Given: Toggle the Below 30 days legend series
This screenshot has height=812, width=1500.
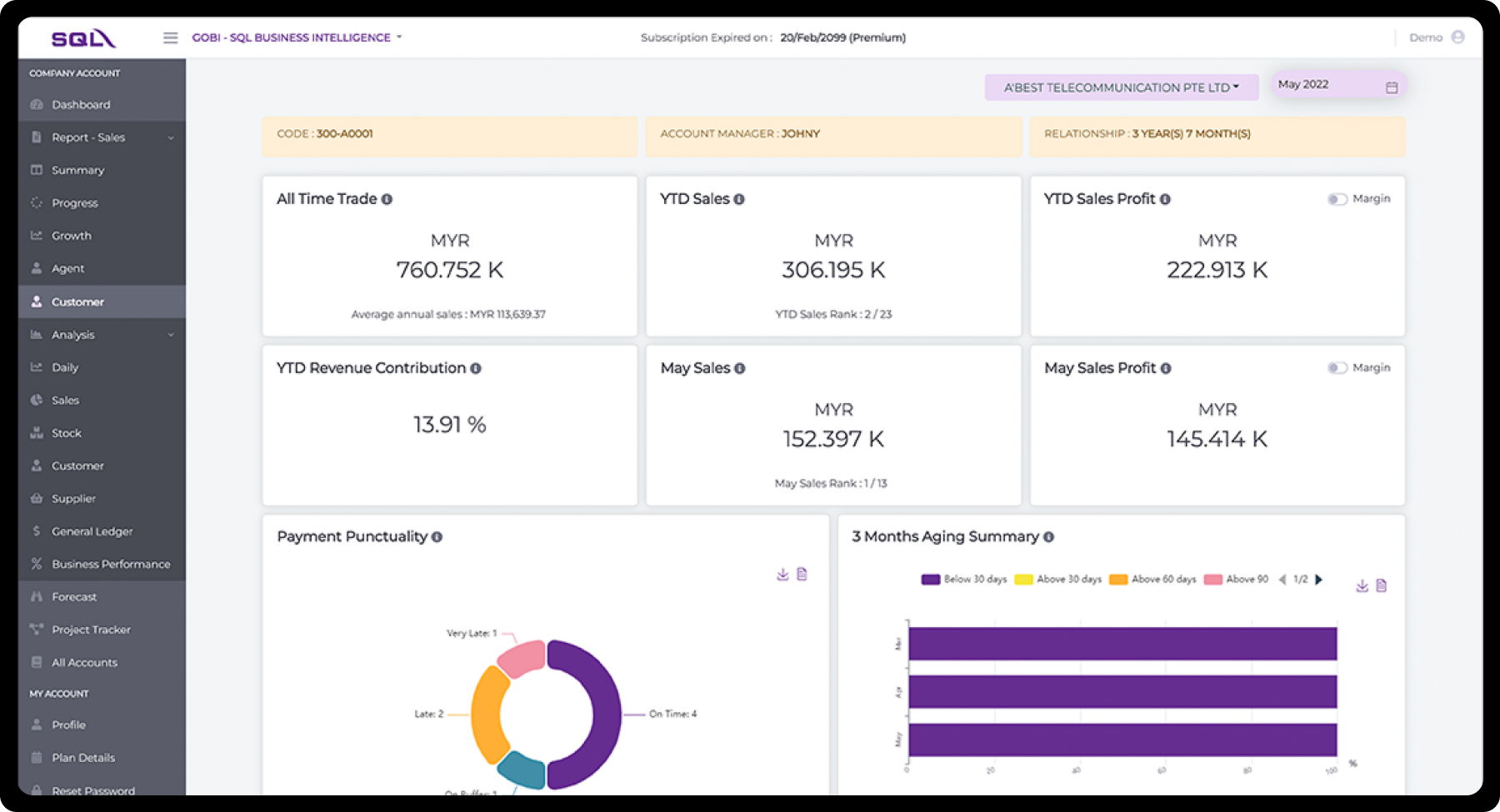Looking at the screenshot, I should (x=931, y=580).
